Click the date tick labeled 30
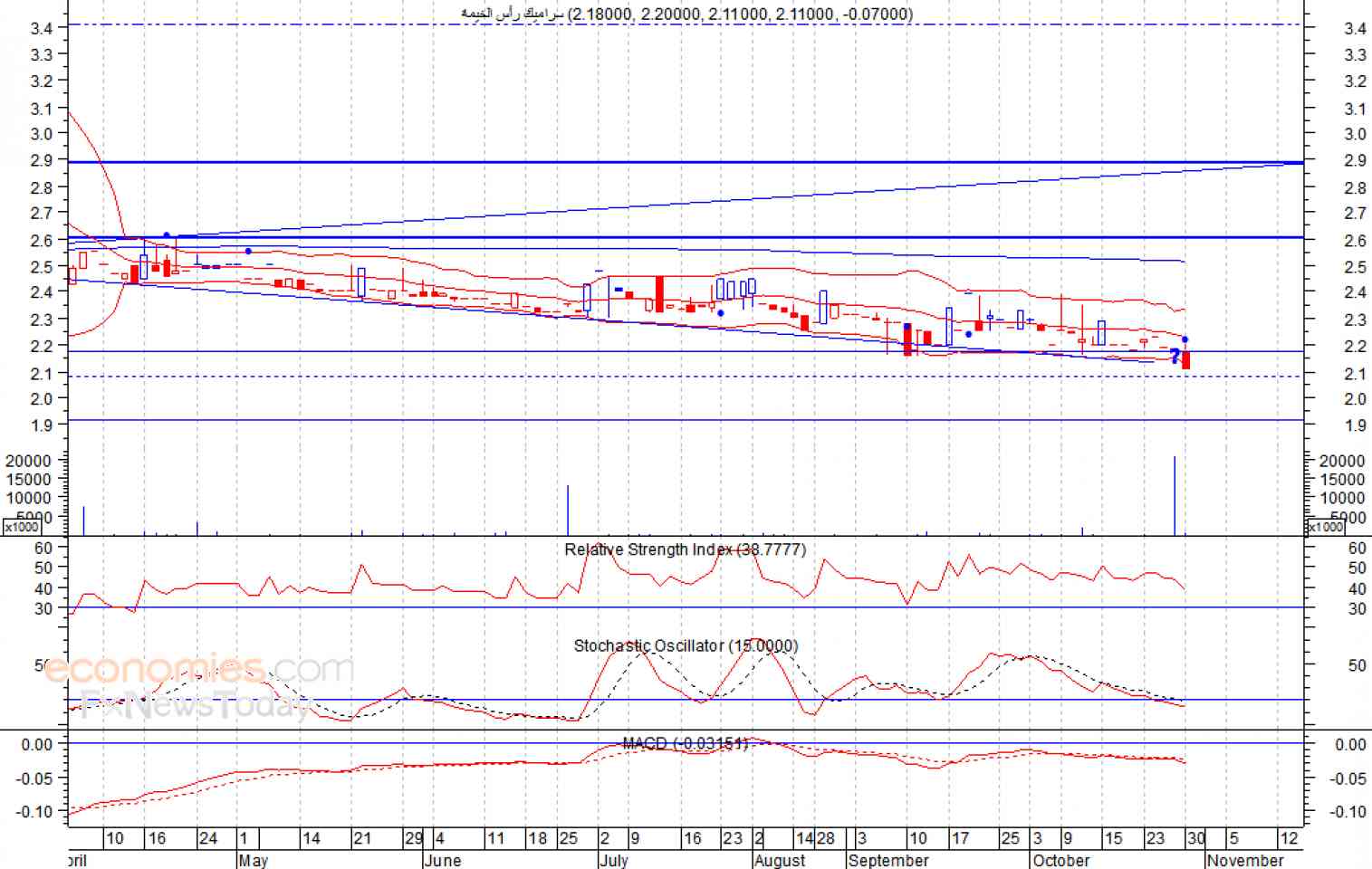 (x=1195, y=838)
